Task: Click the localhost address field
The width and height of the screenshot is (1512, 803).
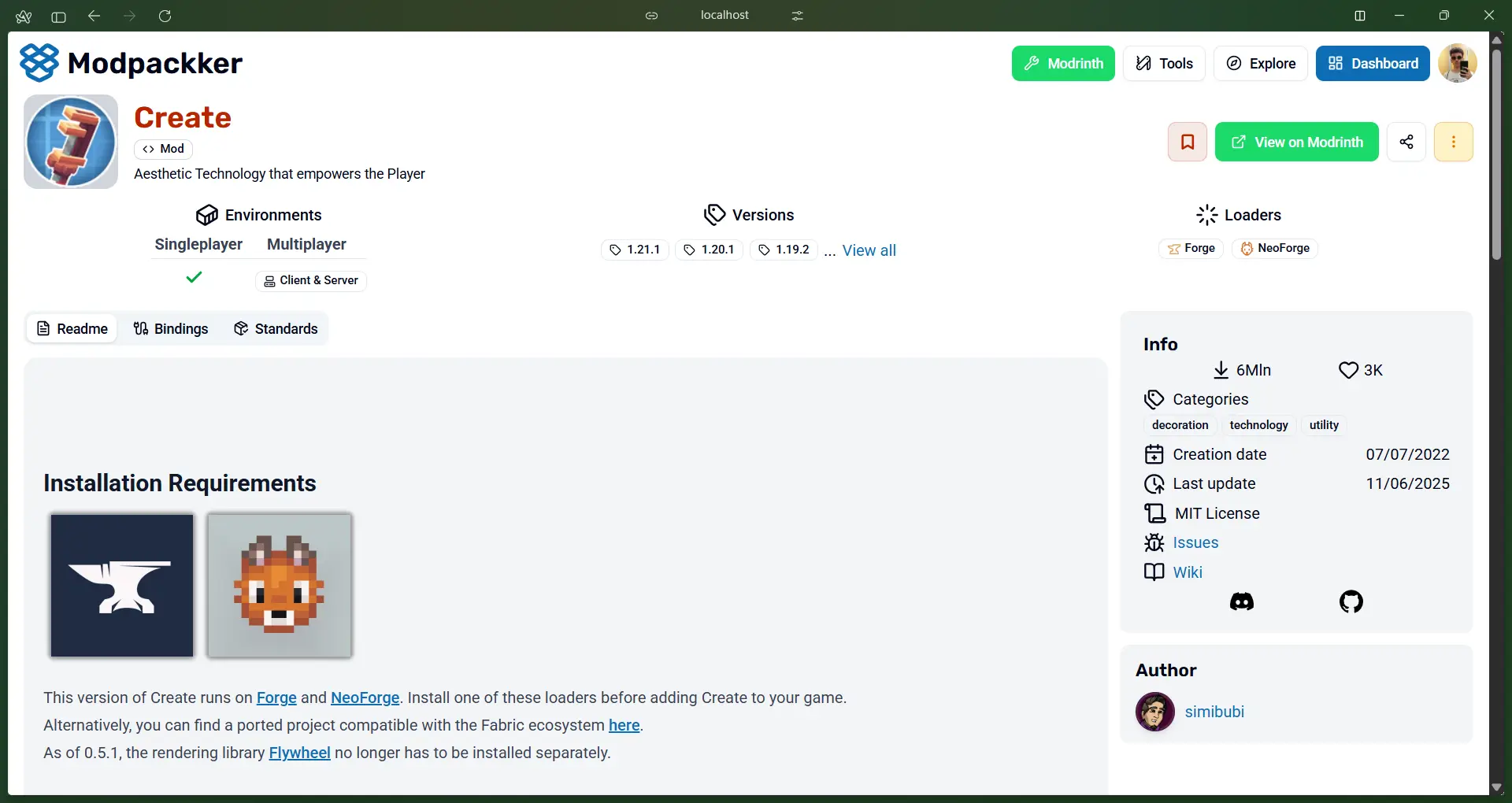Action: coord(724,15)
